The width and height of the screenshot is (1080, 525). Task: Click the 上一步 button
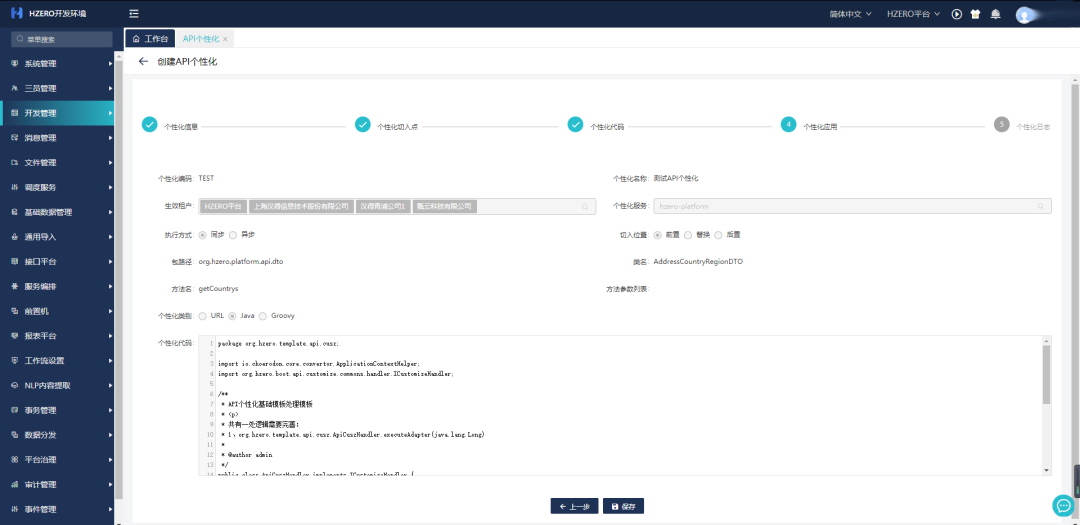(574, 506)
